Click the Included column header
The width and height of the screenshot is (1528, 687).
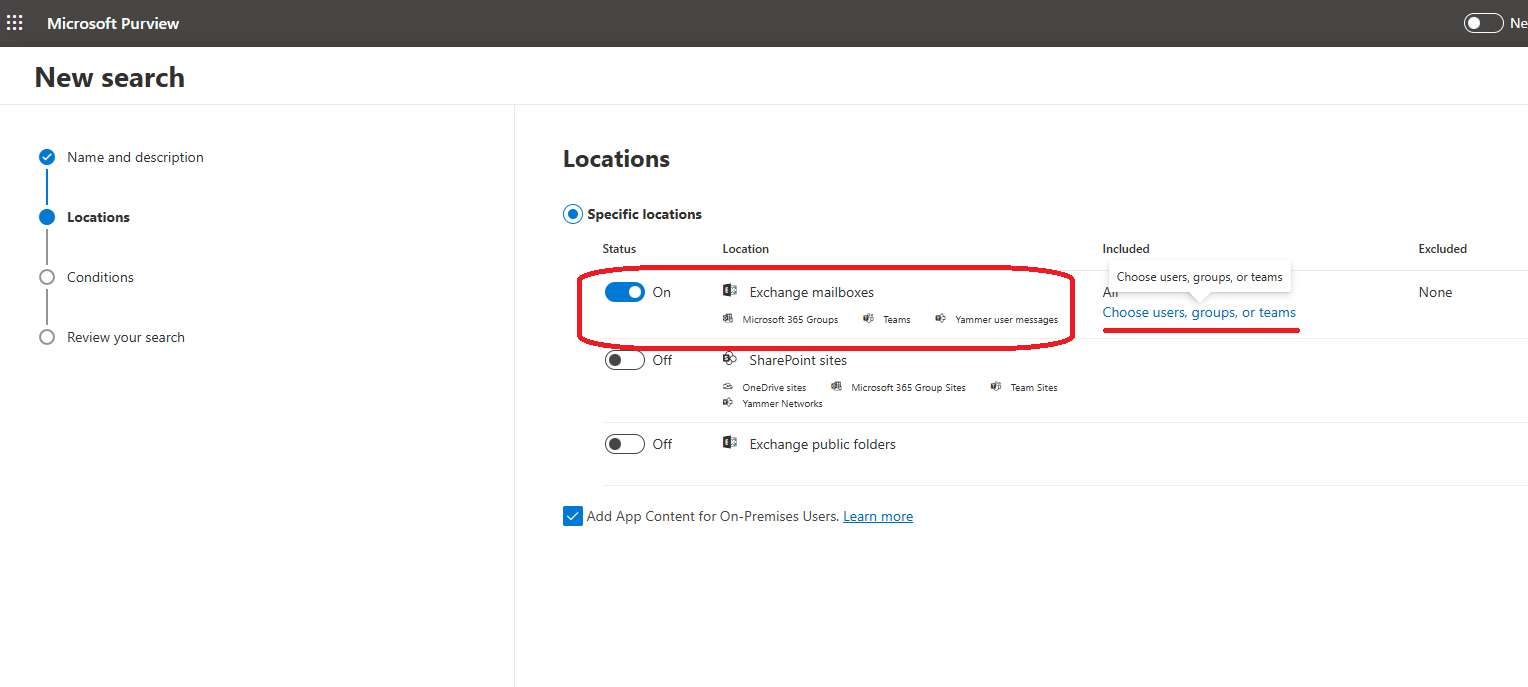1126,249
